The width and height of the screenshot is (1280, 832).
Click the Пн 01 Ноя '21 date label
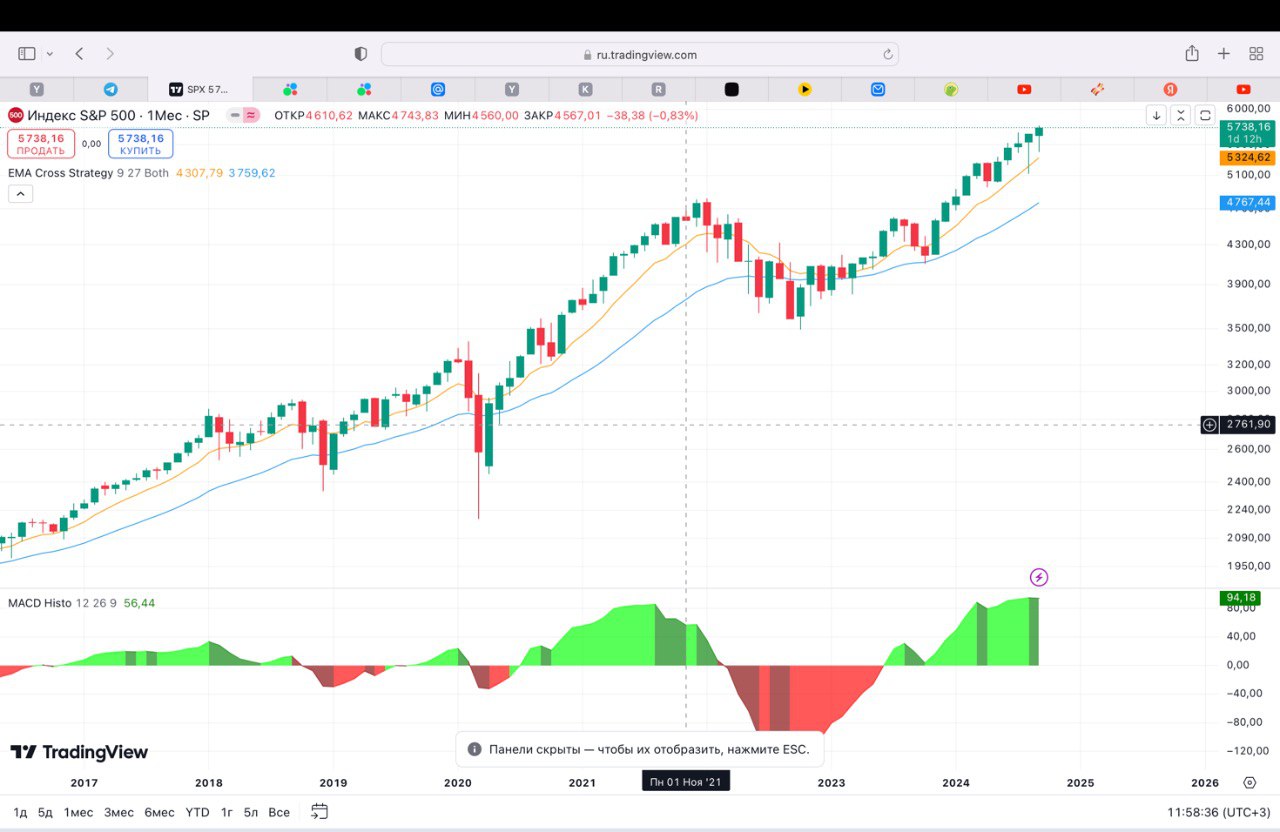(686, 781)
